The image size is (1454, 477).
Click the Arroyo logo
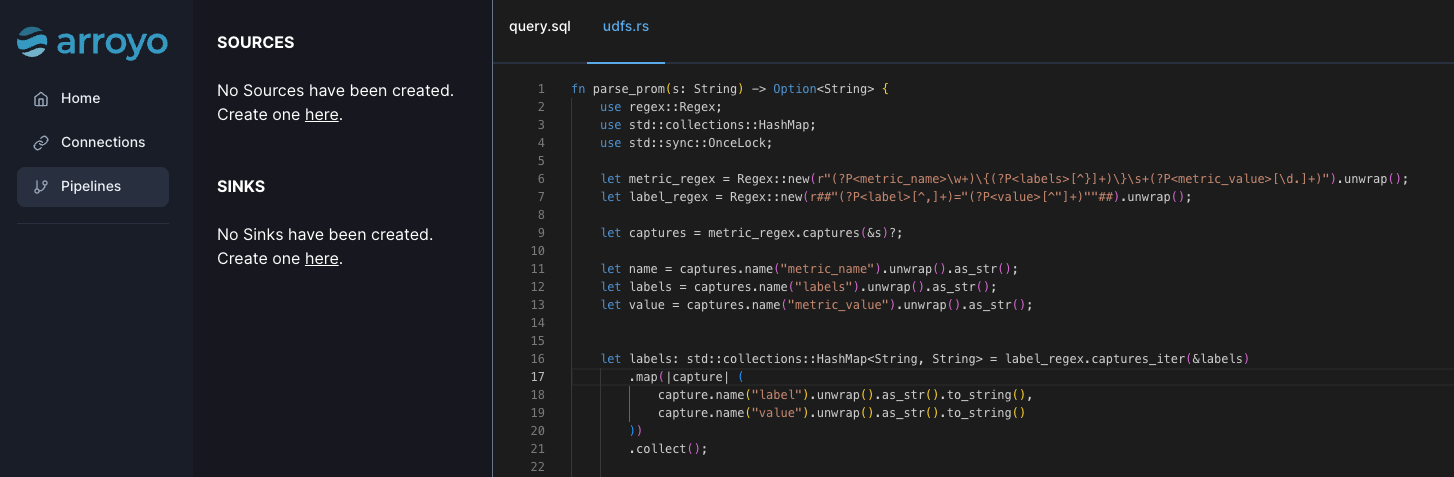click(92, 42)
